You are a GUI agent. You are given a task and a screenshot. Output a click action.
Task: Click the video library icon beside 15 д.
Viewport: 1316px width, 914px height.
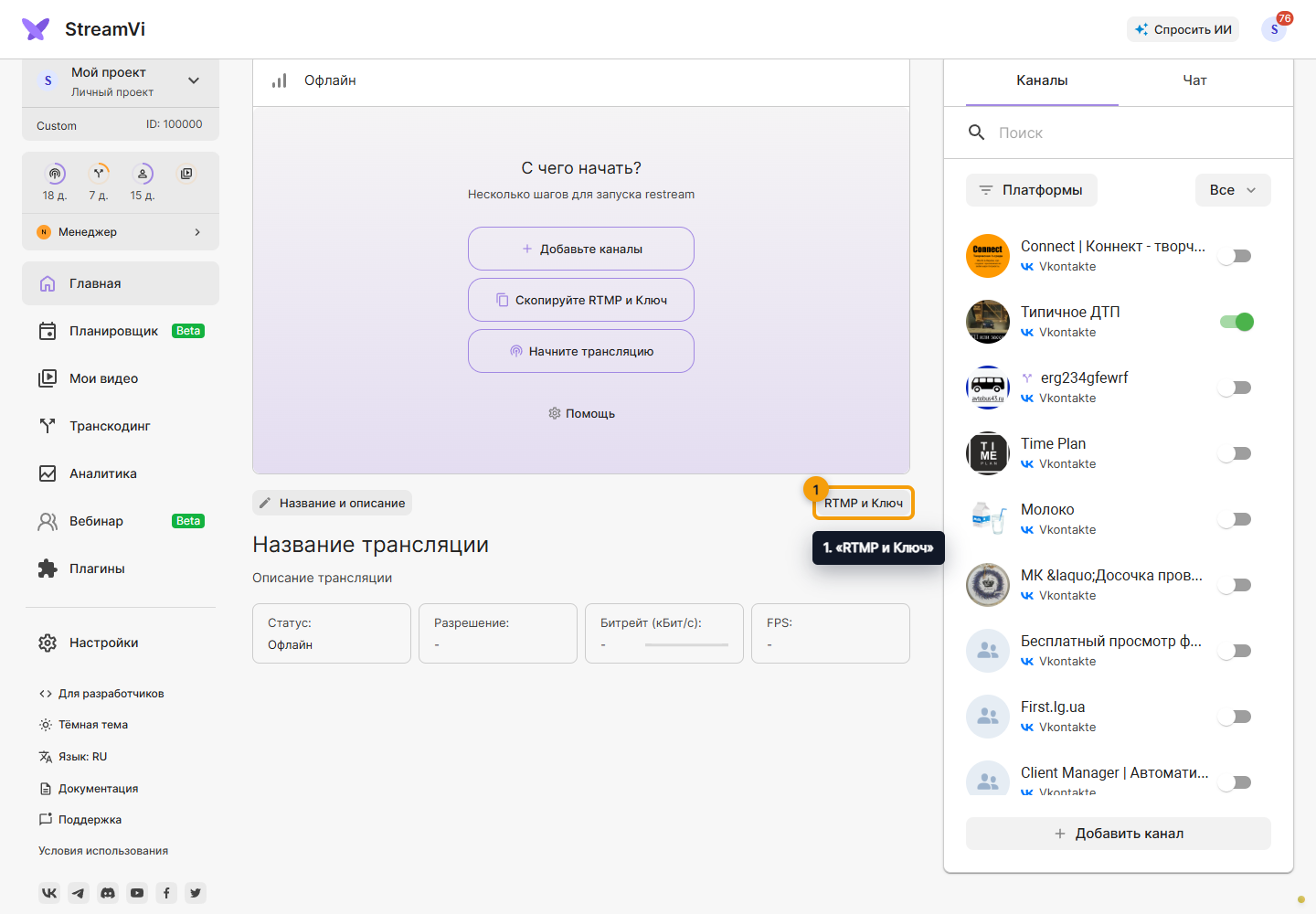(186, 174)
